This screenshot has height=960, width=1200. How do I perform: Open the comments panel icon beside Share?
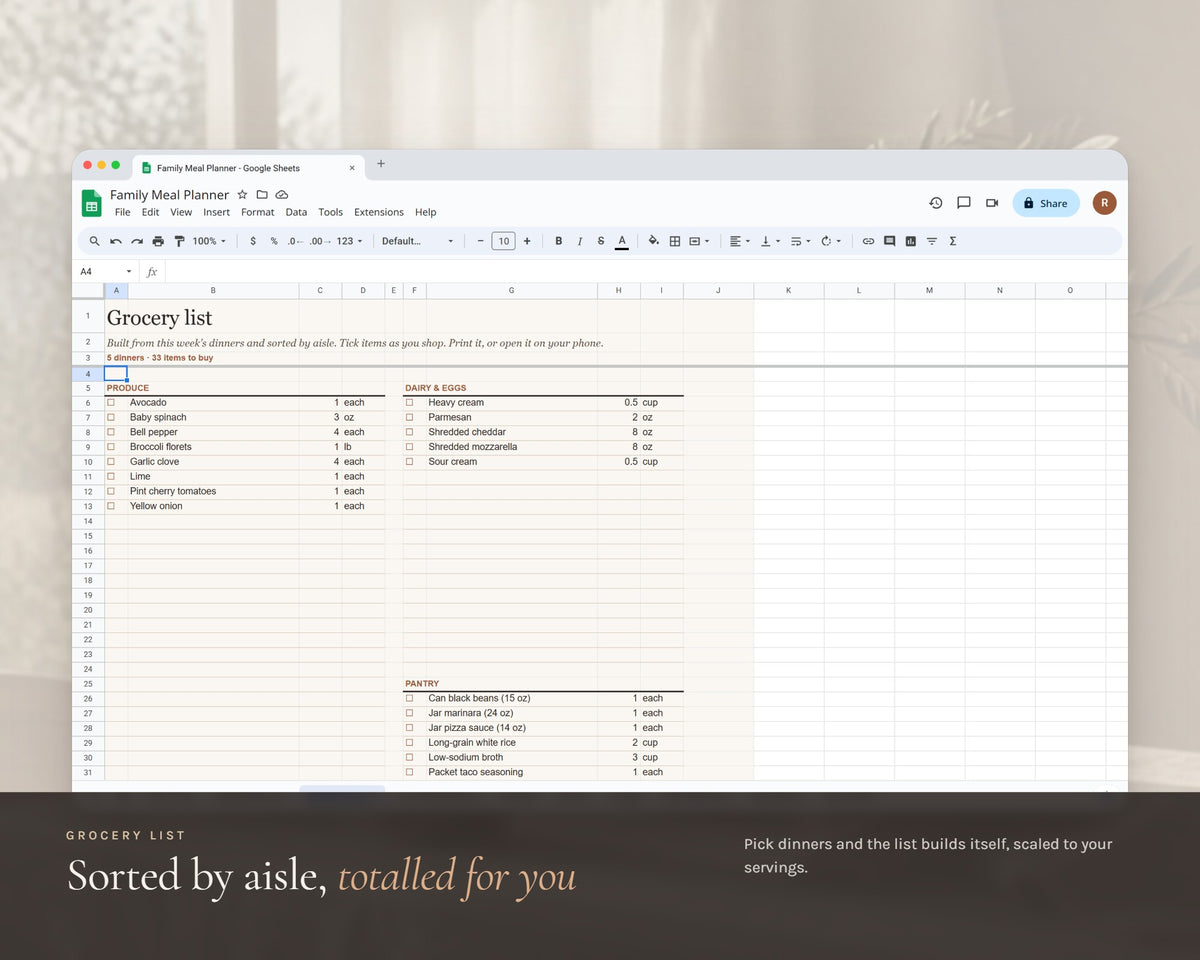click(964, 203)
